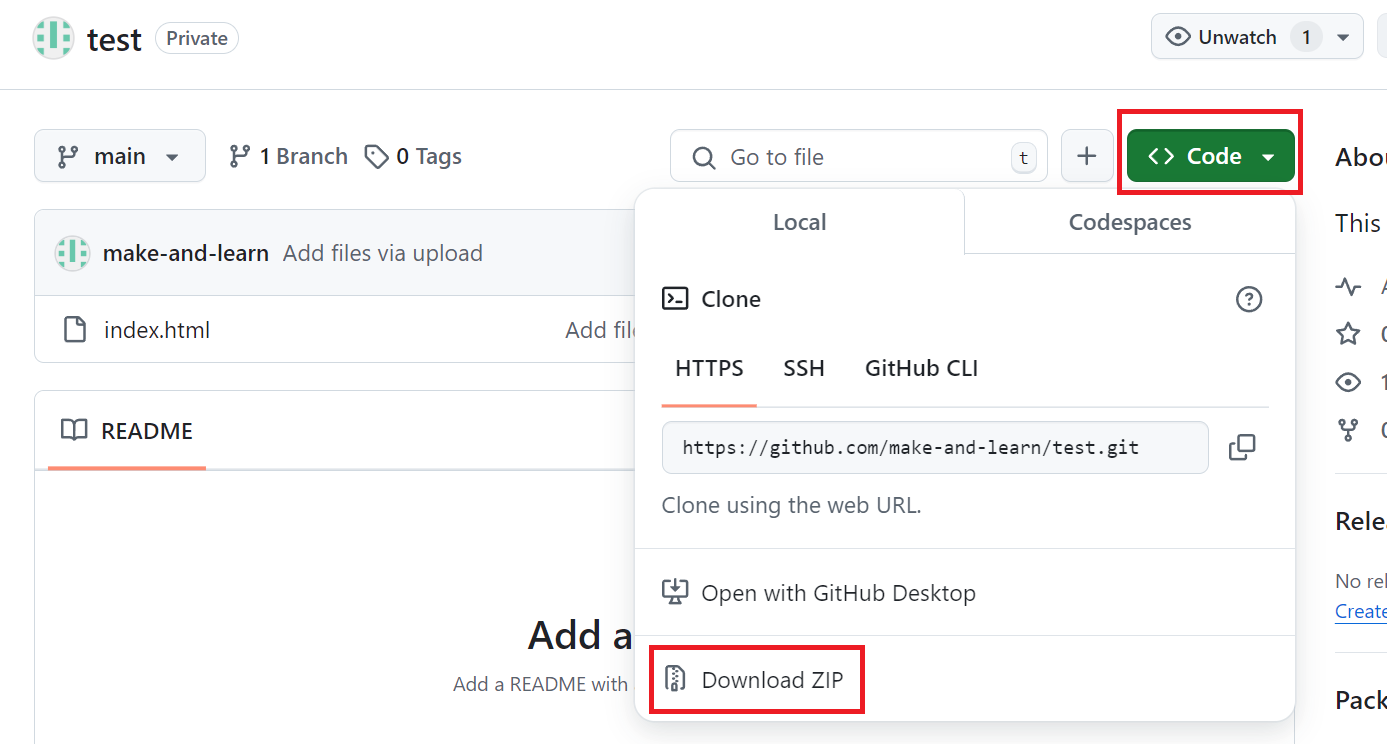Copy the clone URL to clipboard icon
Screen dimensions: 1387x744
pos(1242,447)
